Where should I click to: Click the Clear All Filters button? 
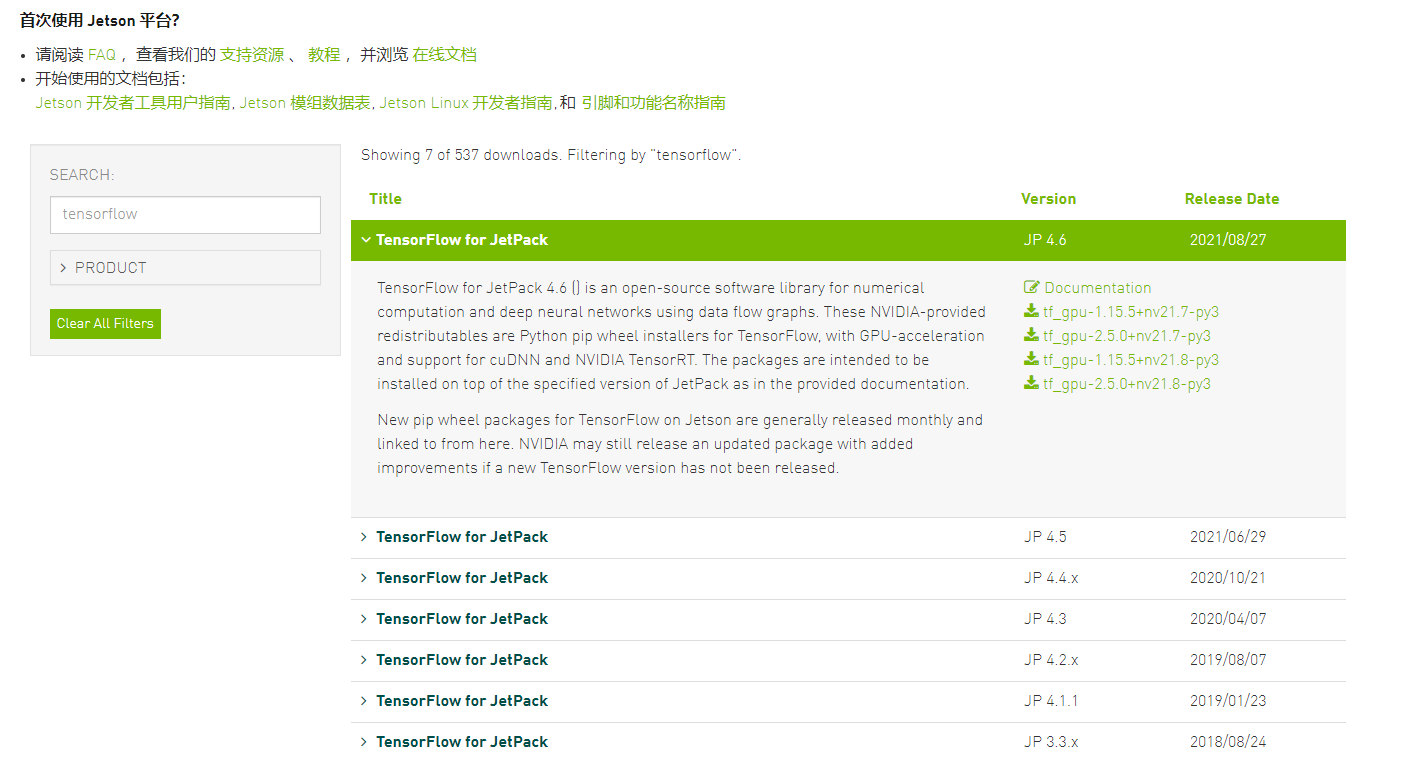(105, 324)
